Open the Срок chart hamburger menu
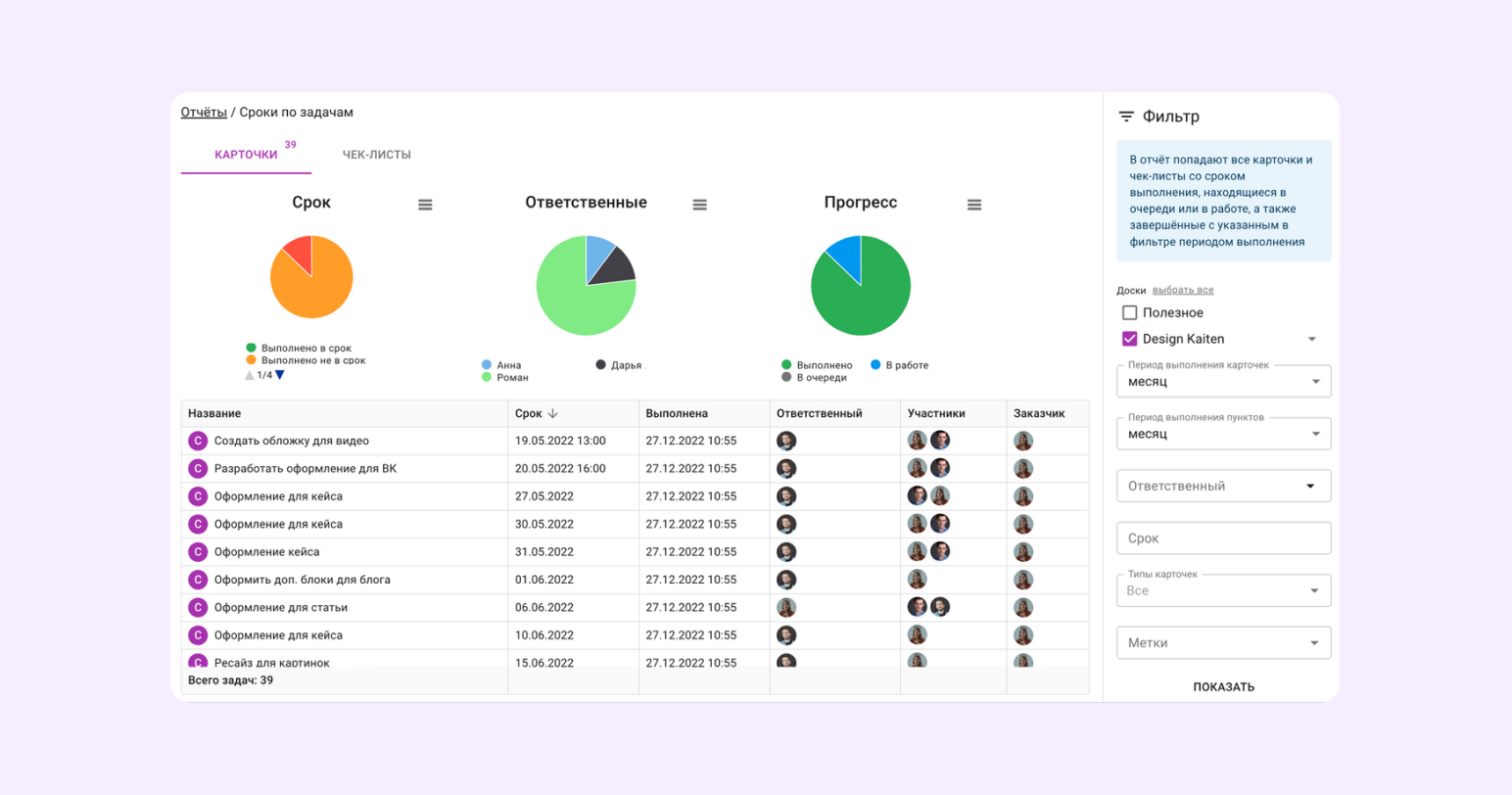The image size is (1512, 795). 425,205
